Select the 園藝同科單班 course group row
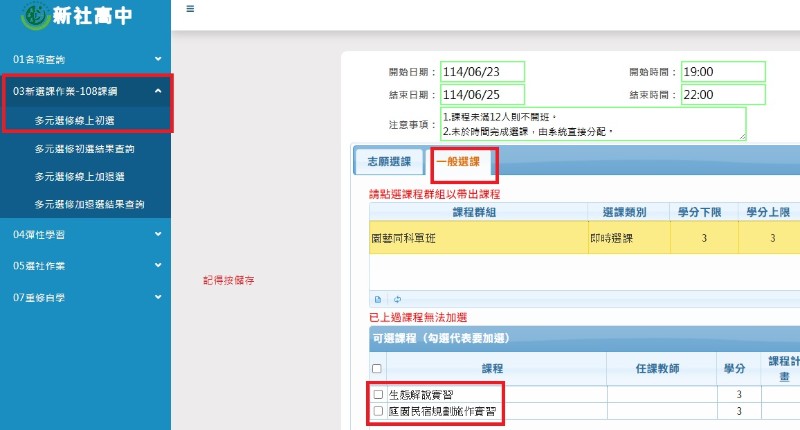The image size is (800, 430). [476, 239]
